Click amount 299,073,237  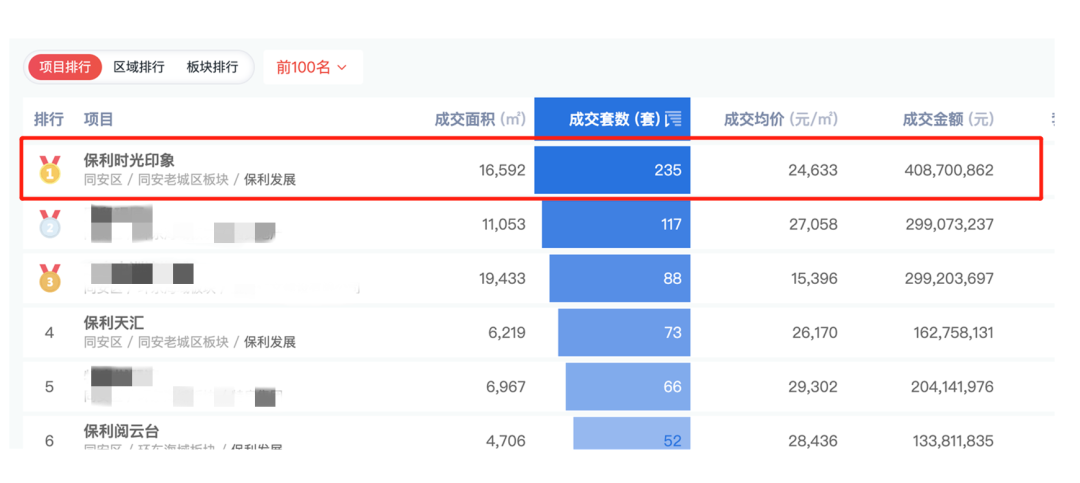tap(948, 224)
